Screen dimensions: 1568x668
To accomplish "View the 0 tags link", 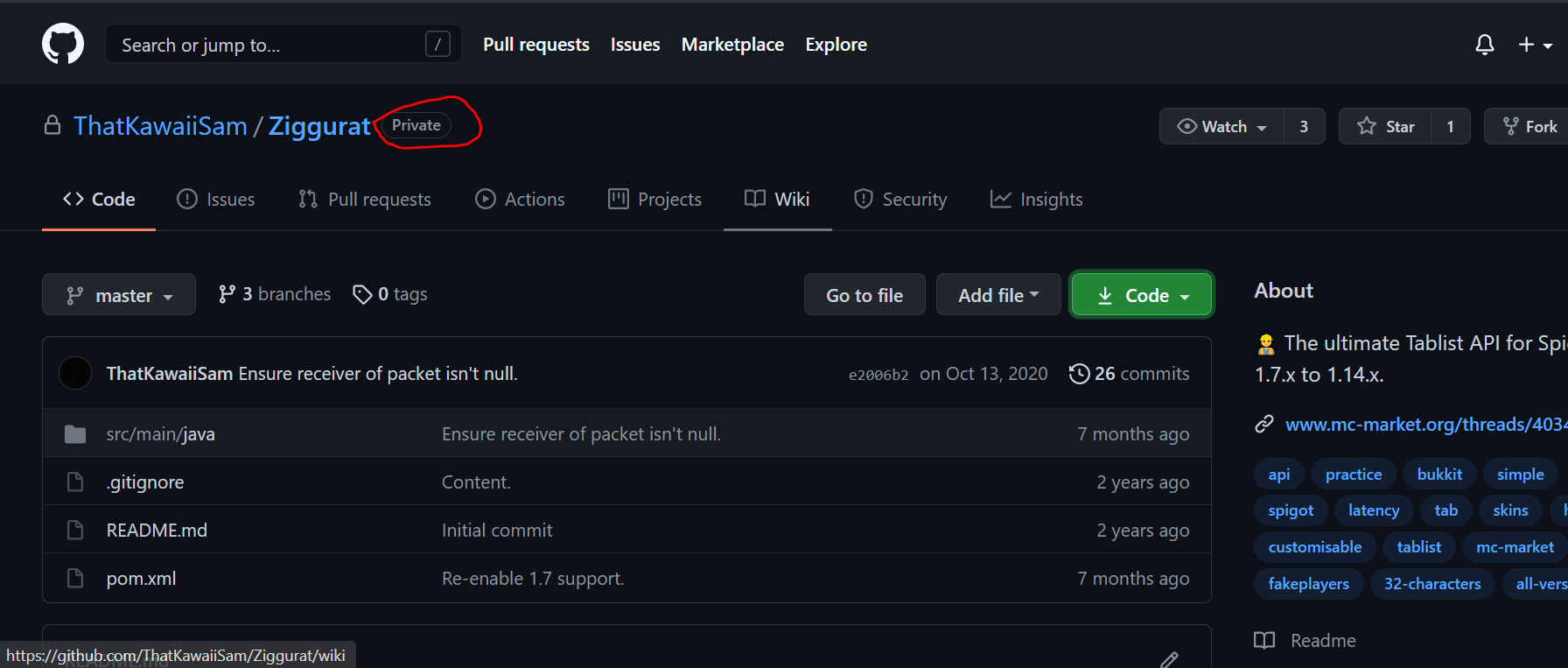I will click(390, 294).
